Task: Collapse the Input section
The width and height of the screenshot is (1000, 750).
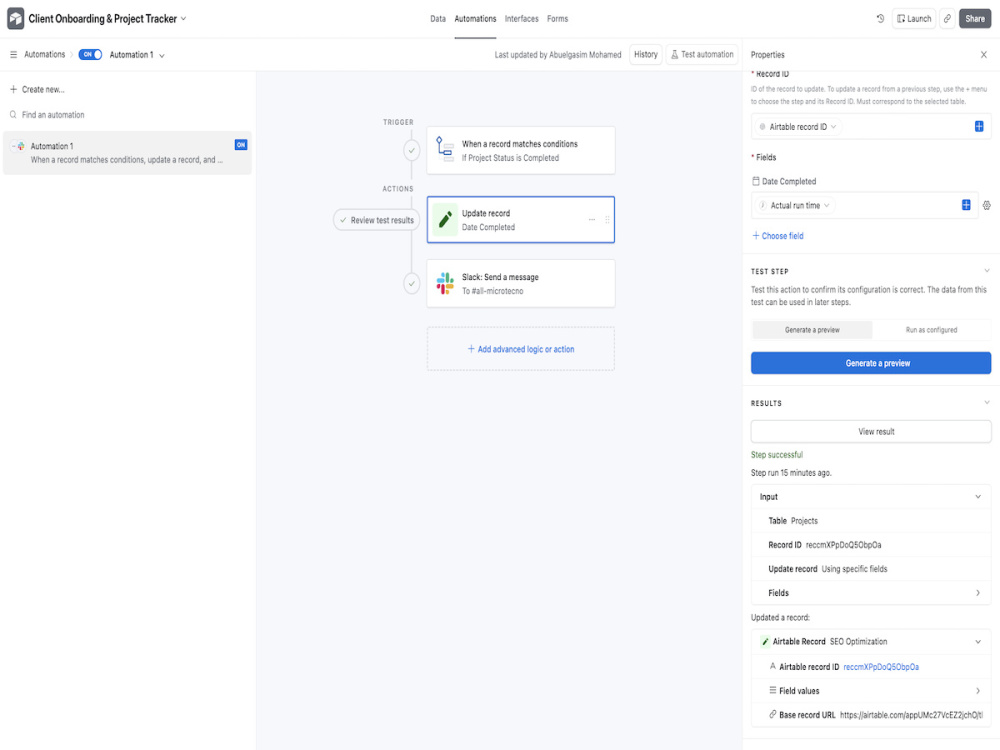Action: pyautogui.click(x=978, y=496)
